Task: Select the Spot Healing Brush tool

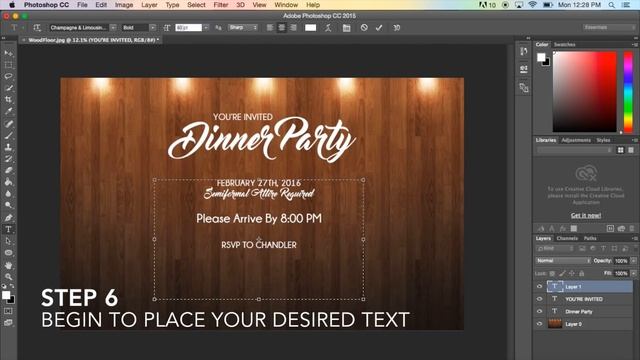Action: [8, 124]
